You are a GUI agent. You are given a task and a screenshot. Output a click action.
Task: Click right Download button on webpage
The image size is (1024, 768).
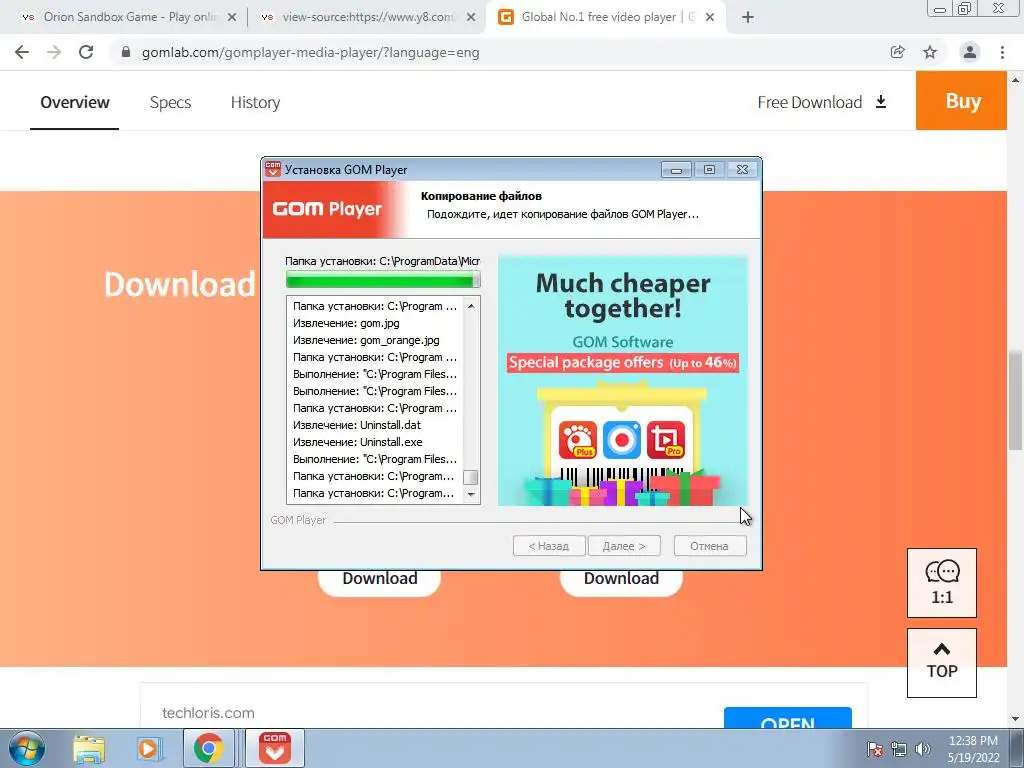click(621, 579)
